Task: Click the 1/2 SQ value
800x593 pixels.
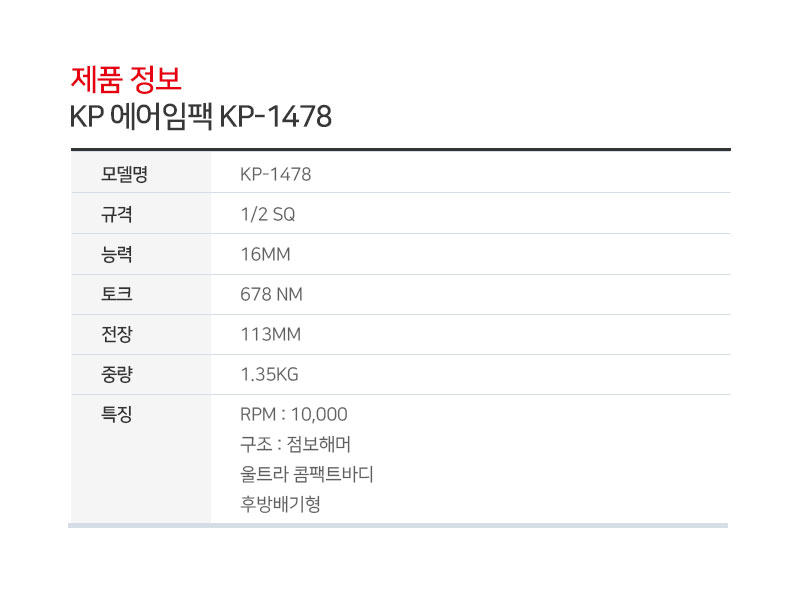Action: pos(268,214)
